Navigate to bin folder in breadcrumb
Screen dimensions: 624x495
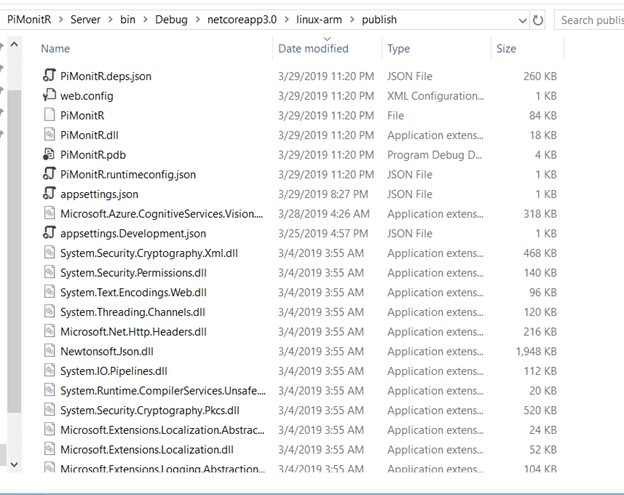pos(128,19)
